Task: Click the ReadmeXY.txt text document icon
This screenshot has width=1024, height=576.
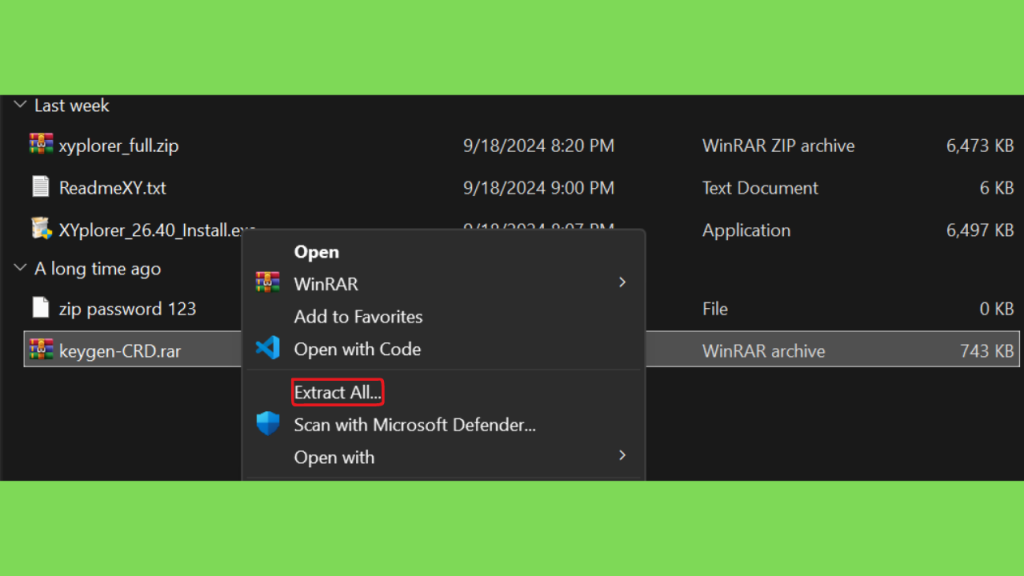Action: [40, 187]
